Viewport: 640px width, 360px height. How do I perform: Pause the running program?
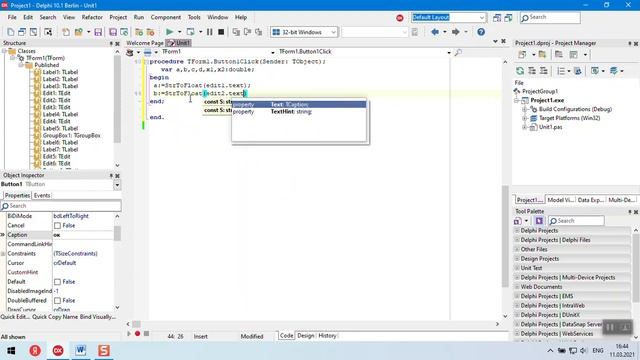(x=209, y=32)
